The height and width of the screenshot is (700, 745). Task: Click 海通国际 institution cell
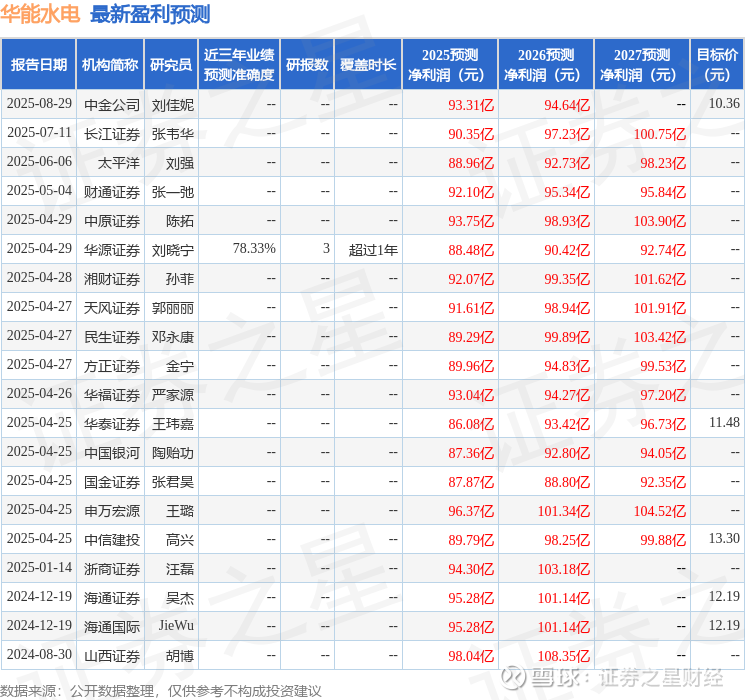tap(112, 627)
